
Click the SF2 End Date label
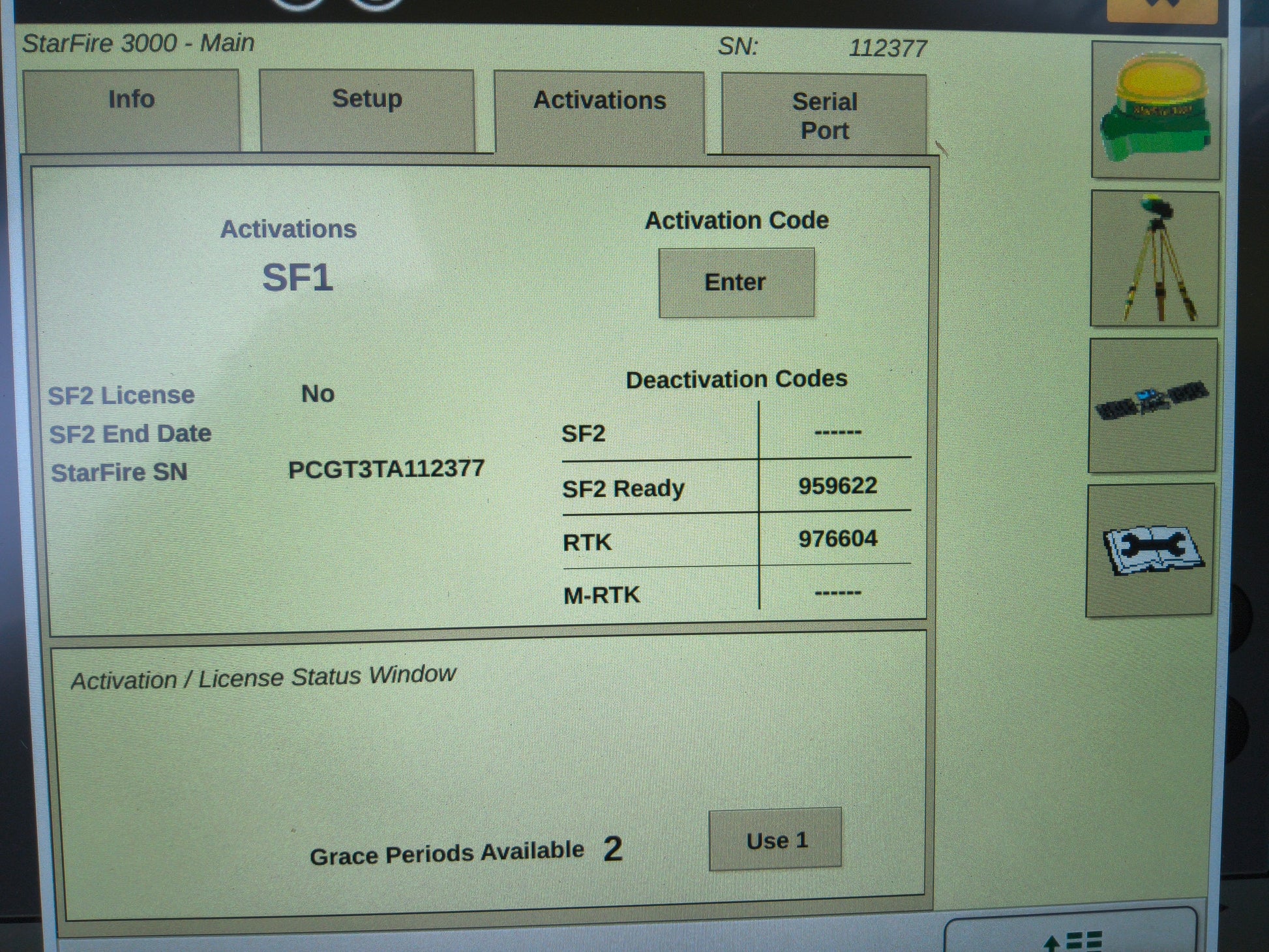[130, 434]
